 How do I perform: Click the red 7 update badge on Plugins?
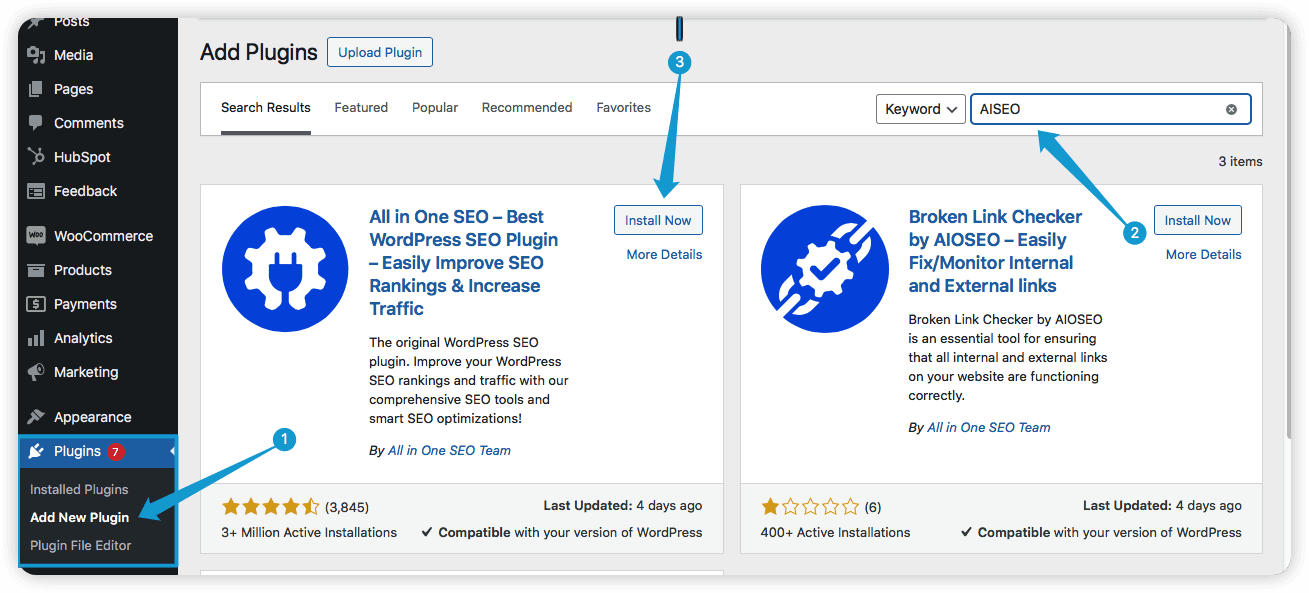coord(116,451)
